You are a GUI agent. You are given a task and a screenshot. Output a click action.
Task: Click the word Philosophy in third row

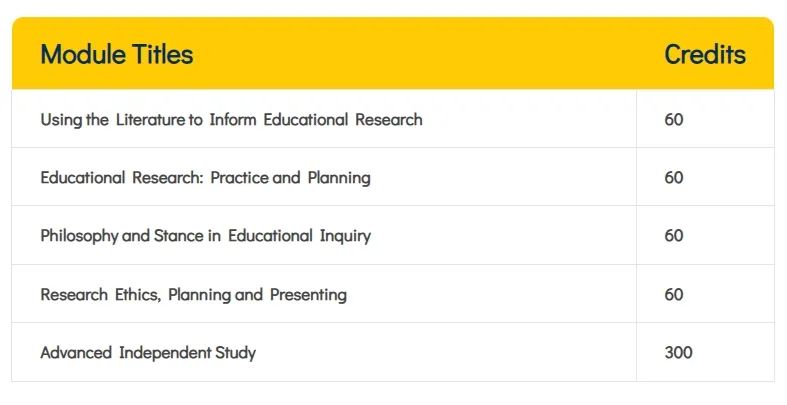[79, 236]
